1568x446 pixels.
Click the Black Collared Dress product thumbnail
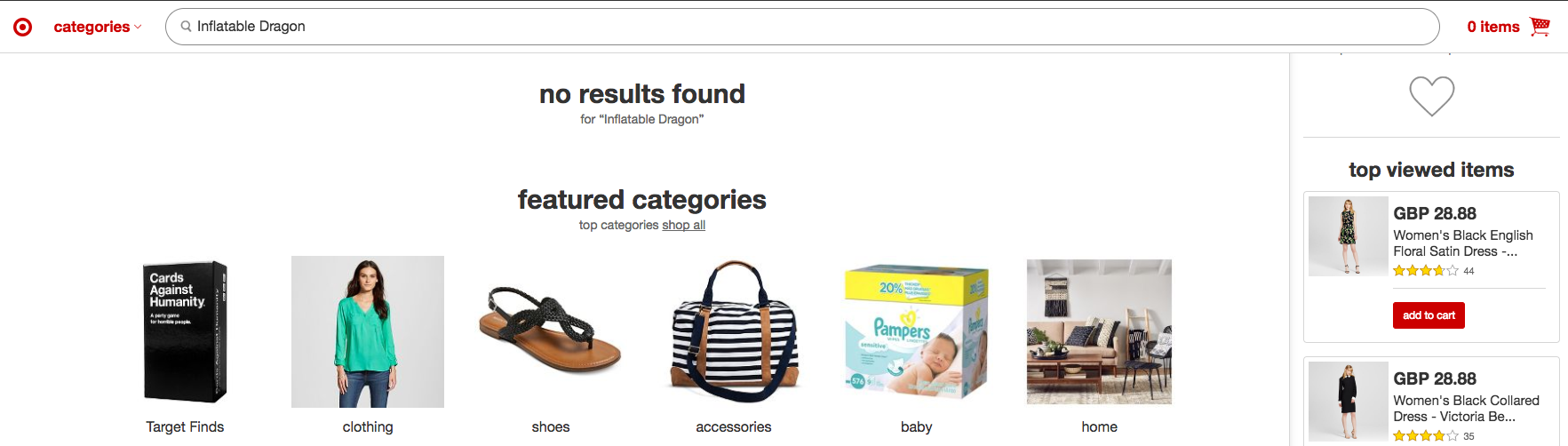pyautogui.click(x=1348, y=401)
